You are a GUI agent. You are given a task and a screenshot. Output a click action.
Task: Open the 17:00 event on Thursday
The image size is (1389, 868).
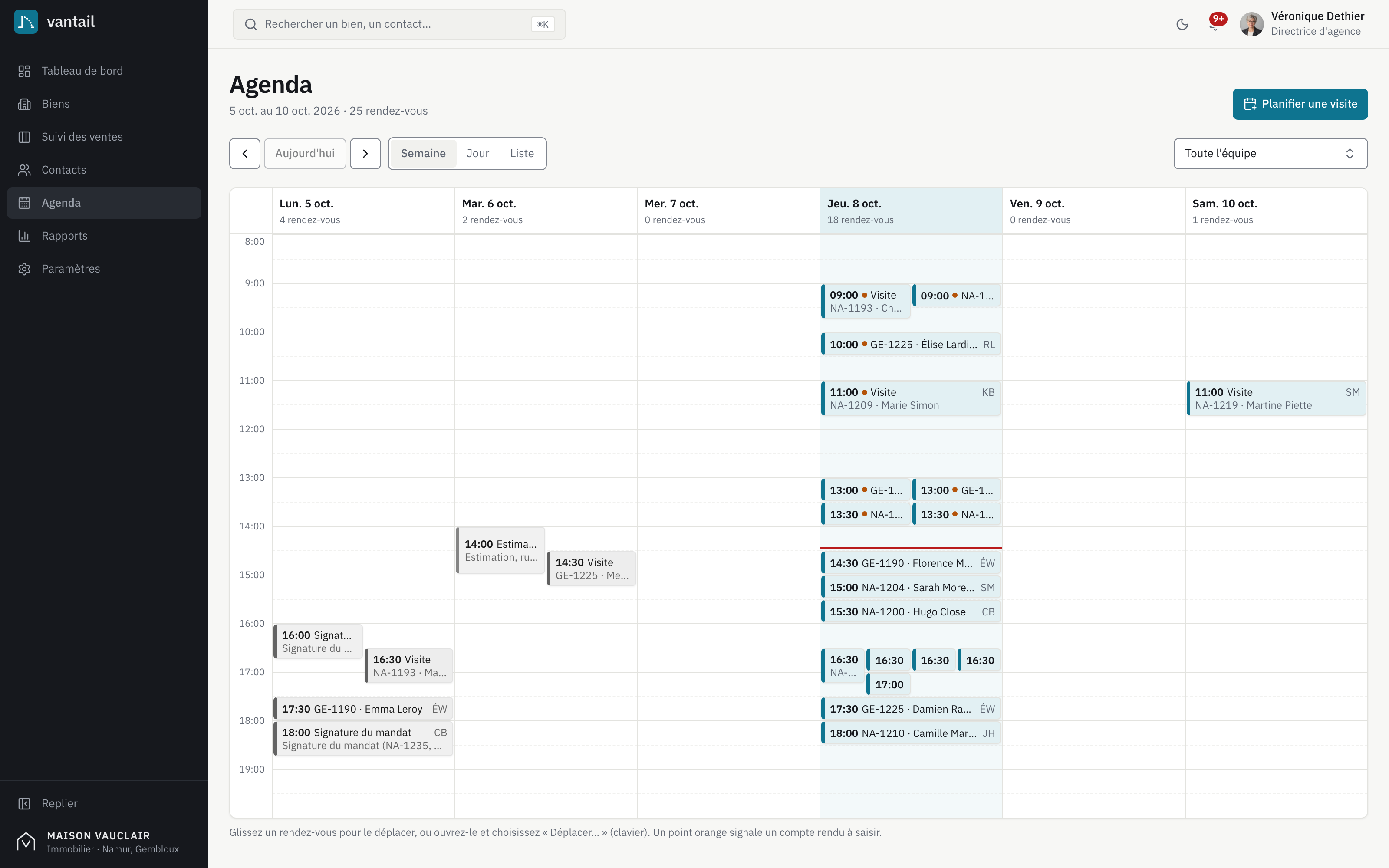(889, 685)
